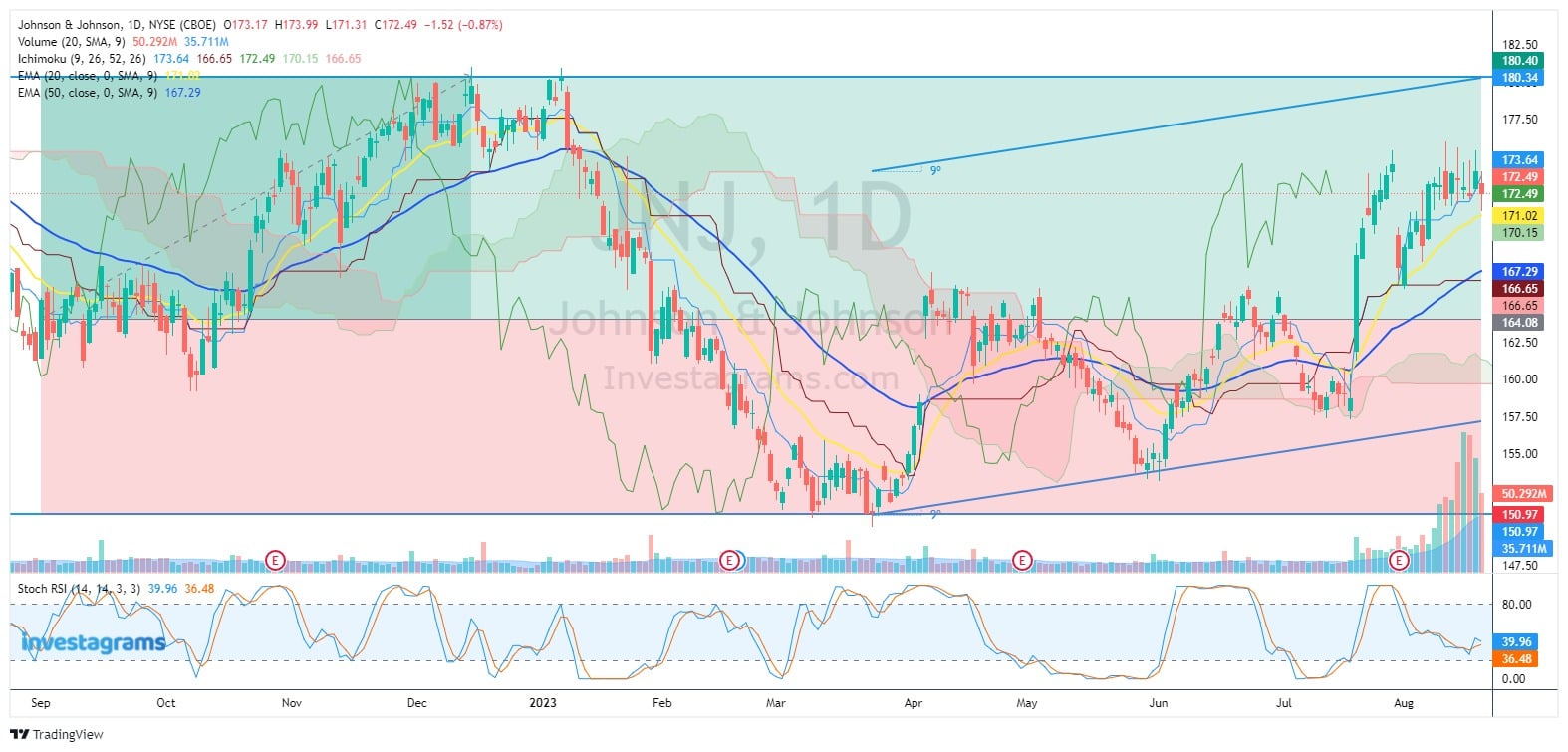This screenshot has height=752, width=1568.
Task: Click the red 150.97 price label
Action: (1520, 515)
